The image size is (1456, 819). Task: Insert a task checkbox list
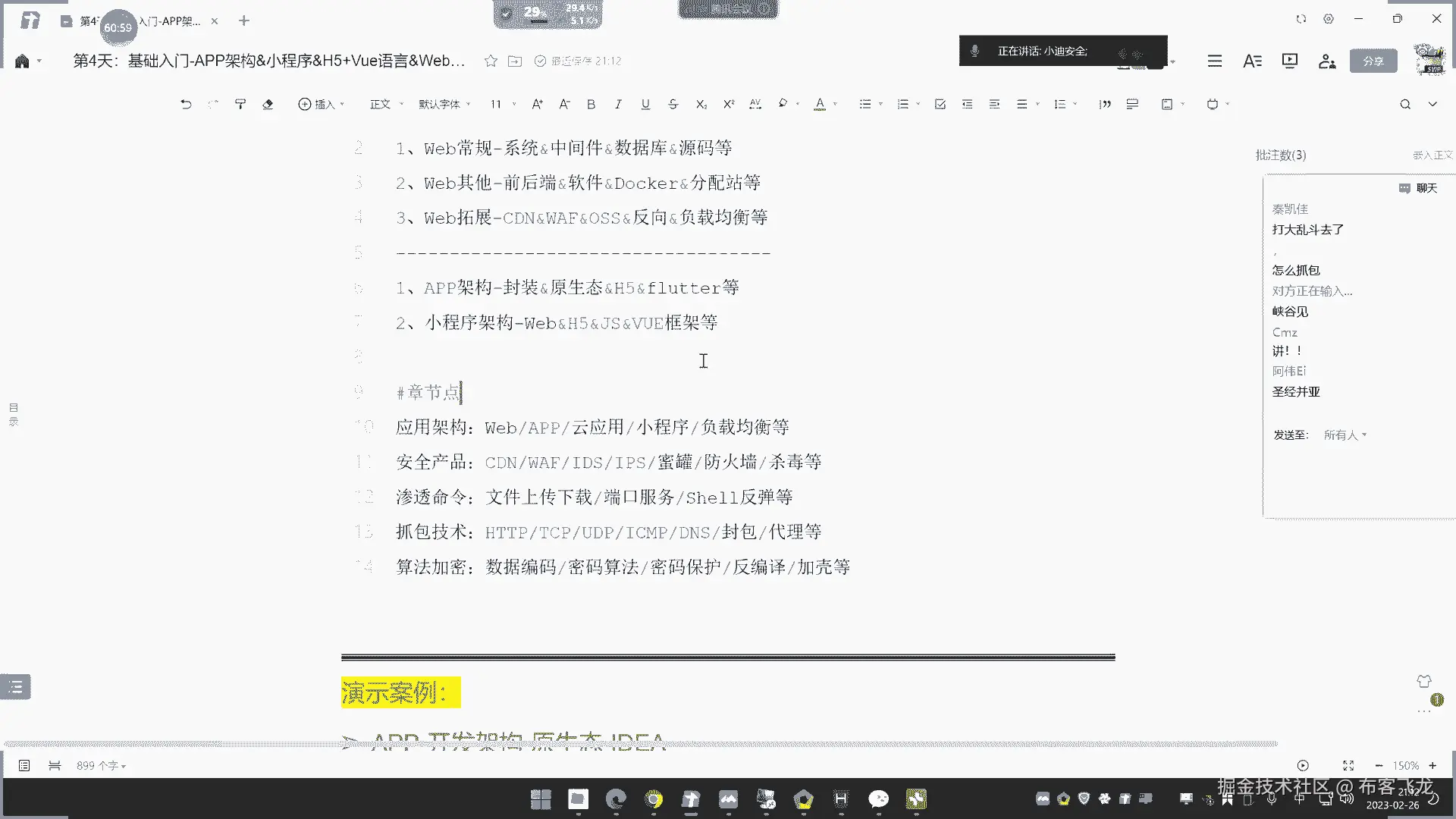pyautogui.click(x=940, y=104)
